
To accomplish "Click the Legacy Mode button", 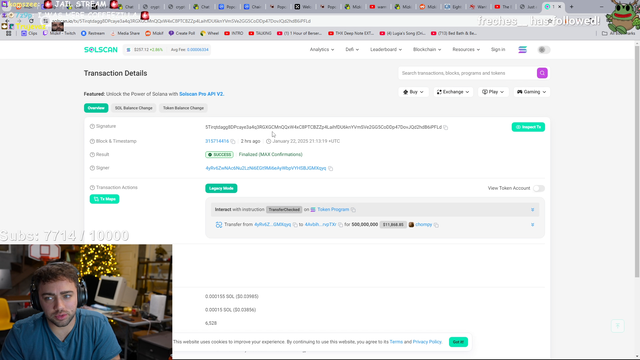I will click(x=221, y=188).
